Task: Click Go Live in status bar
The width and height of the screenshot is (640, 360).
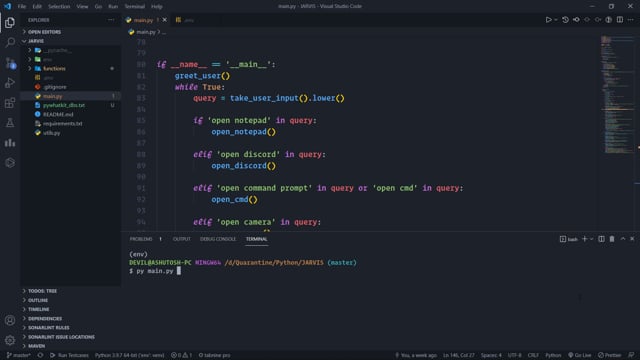Action: point(580,355)
